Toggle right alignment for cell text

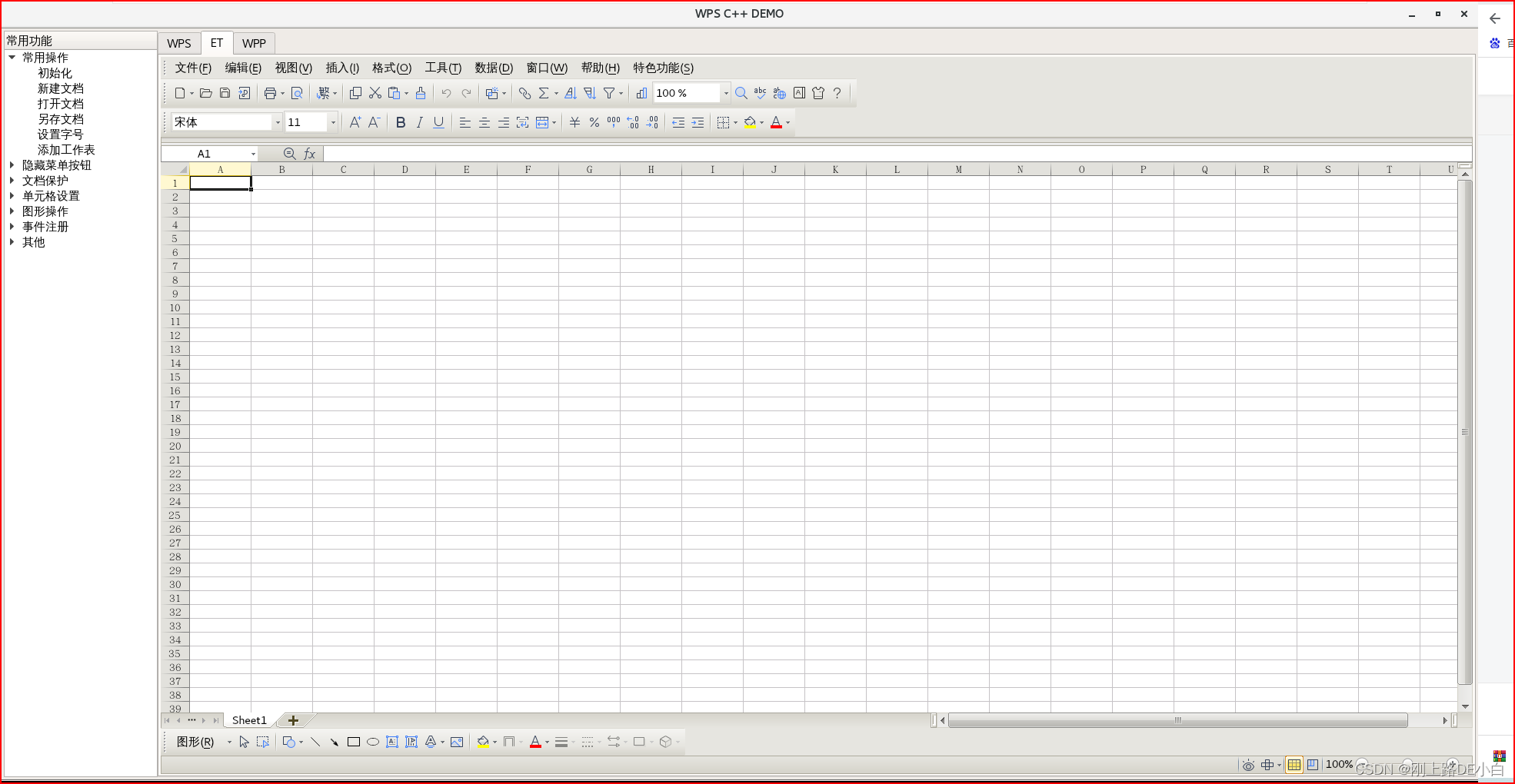pyautogui.click(x=503, y=122)
